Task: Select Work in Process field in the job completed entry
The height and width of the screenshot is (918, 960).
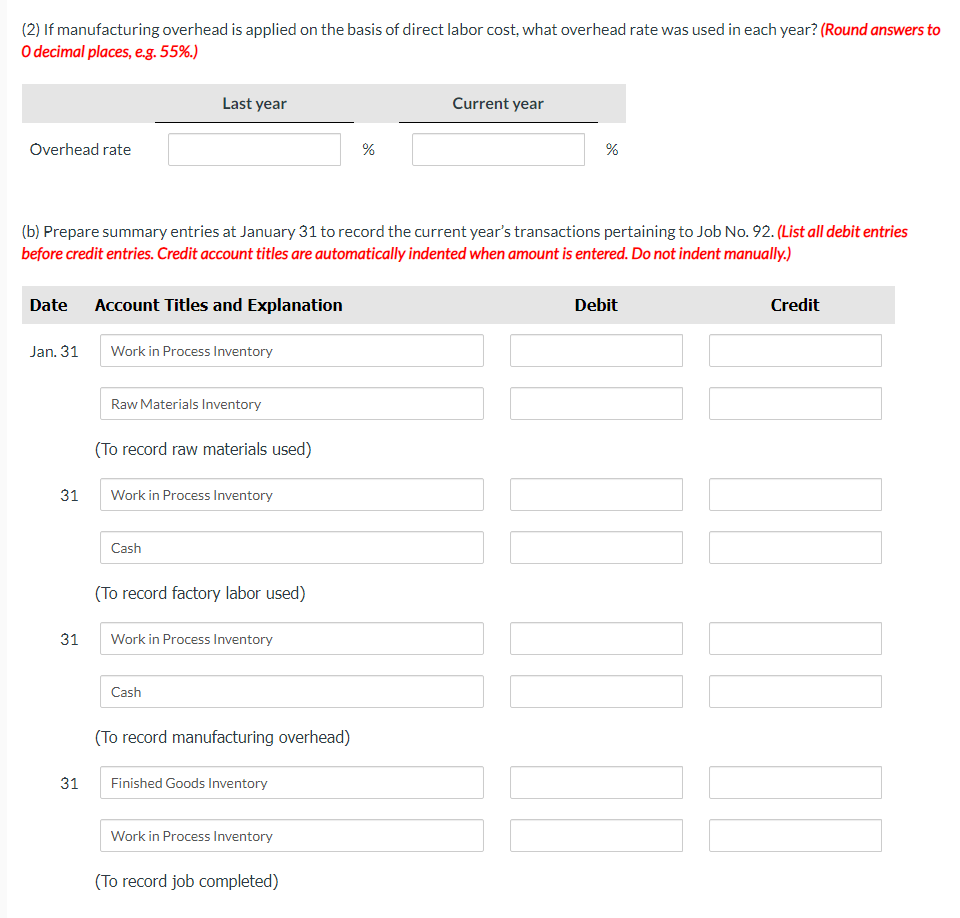Action: (x=291, y=835)
